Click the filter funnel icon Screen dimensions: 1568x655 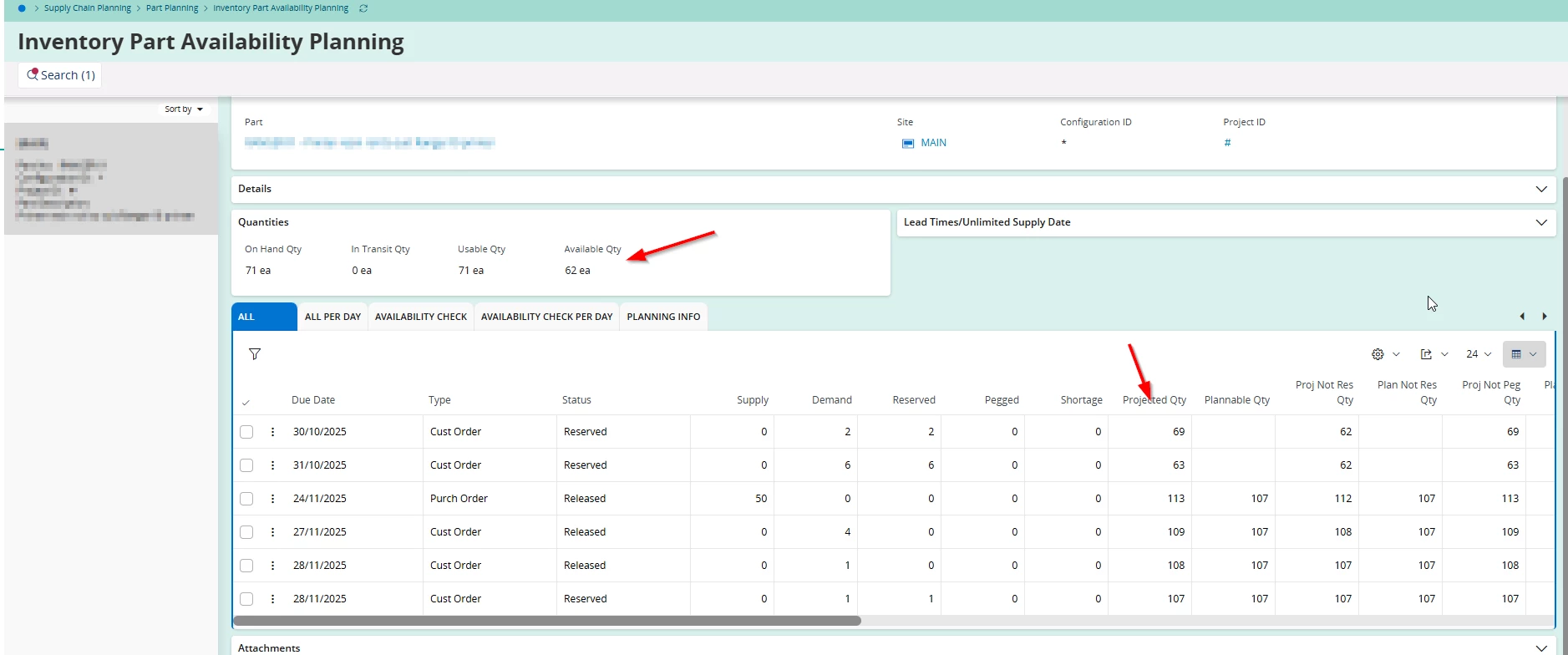click(x=255, y=354)
